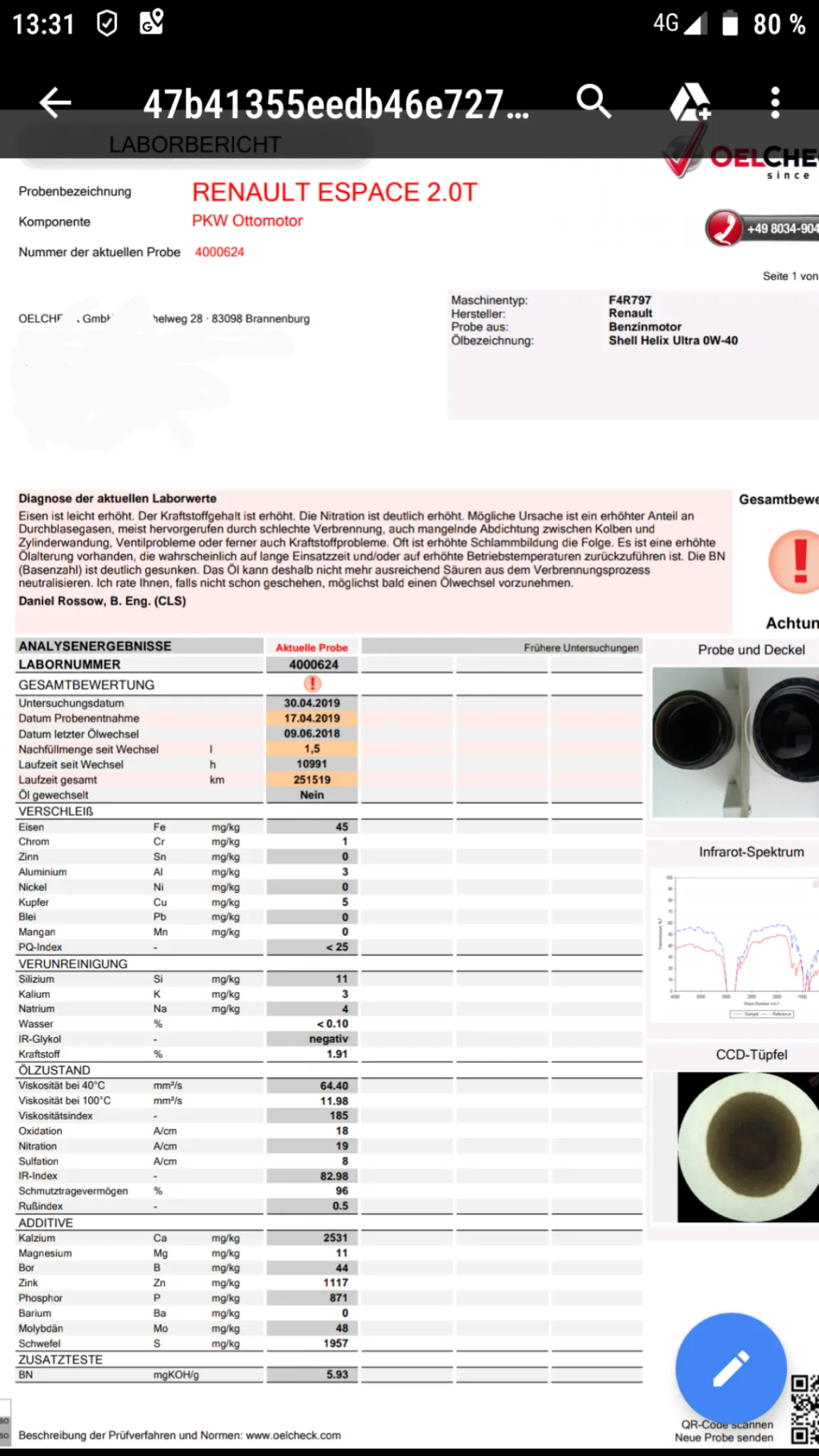Viewport: 819px width, 1456px height.
Task: Select the Diagnose der aktuellen Laborwerte heading
Action: pyautogui.click(x=117, y=498)
